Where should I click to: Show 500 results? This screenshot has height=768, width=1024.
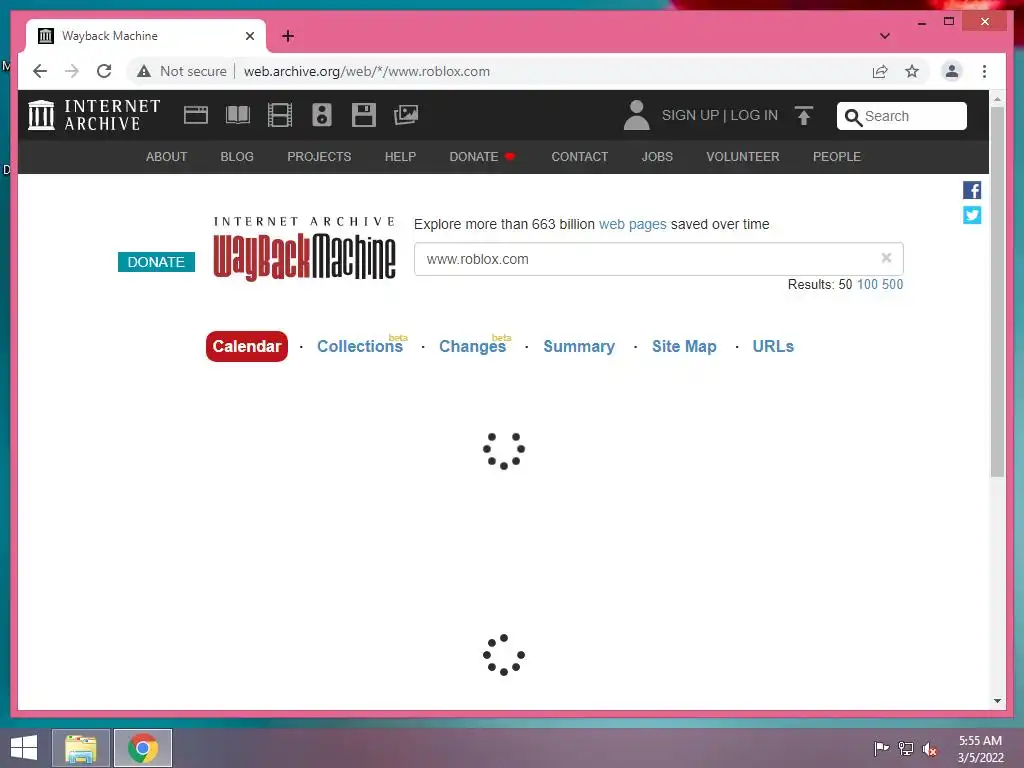[893, 284]
